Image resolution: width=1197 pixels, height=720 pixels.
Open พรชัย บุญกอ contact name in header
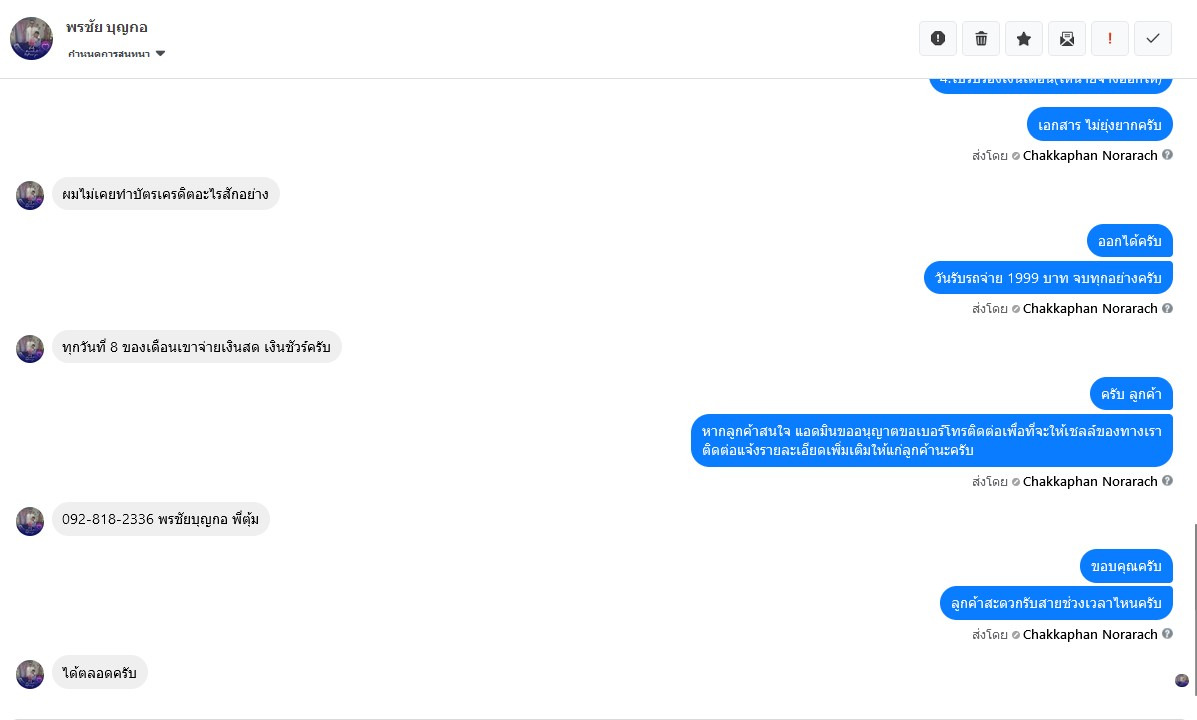tap(107, 27)
